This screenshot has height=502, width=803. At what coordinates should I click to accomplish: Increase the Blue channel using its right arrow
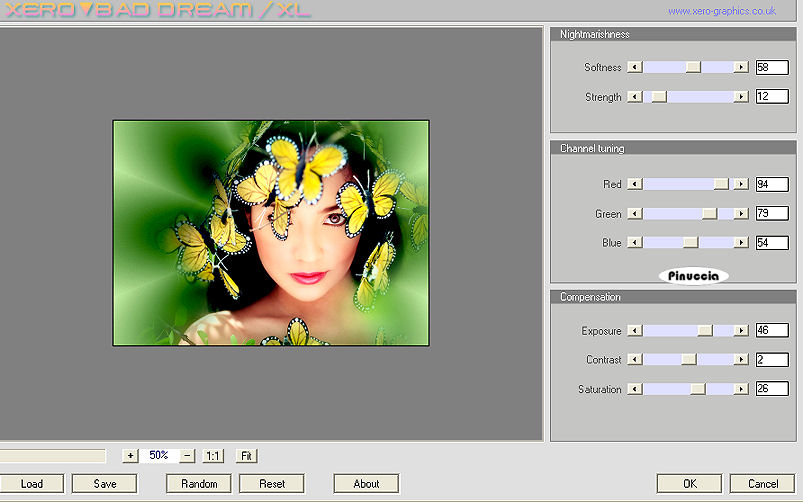pyautogui.click(x=741, y=242)
